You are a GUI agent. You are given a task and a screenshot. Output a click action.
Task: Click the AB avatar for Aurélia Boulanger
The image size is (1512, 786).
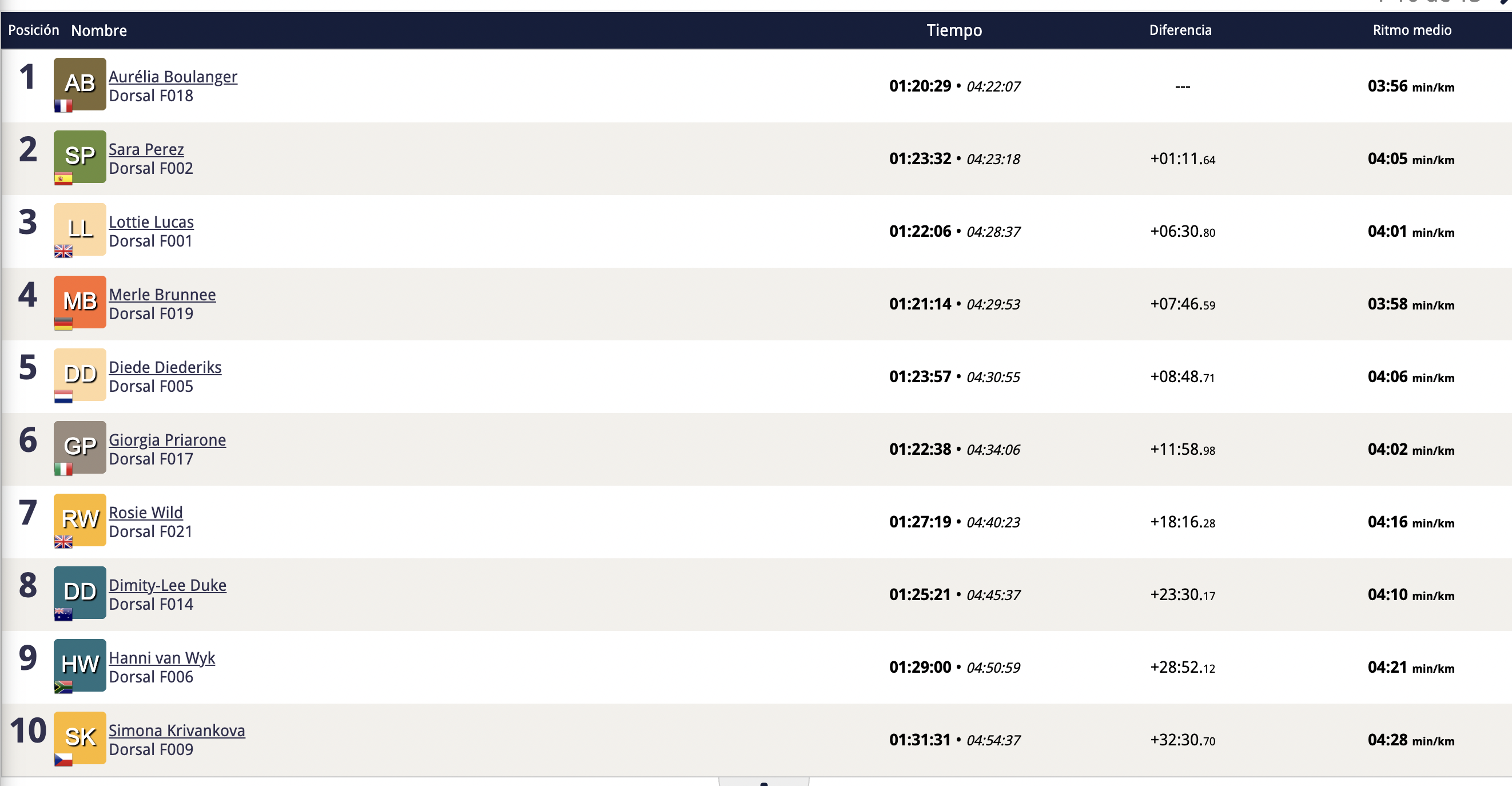point(80,84)
